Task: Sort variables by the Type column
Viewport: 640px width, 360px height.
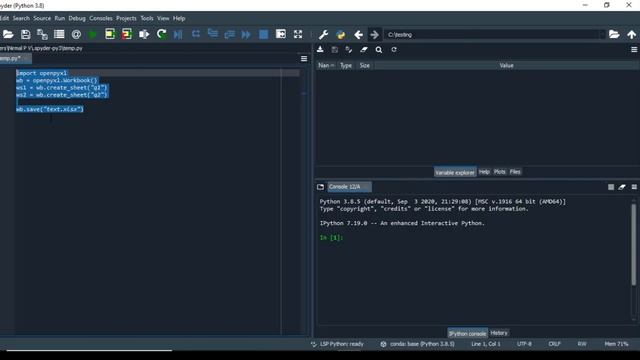Action: (346, 65)
